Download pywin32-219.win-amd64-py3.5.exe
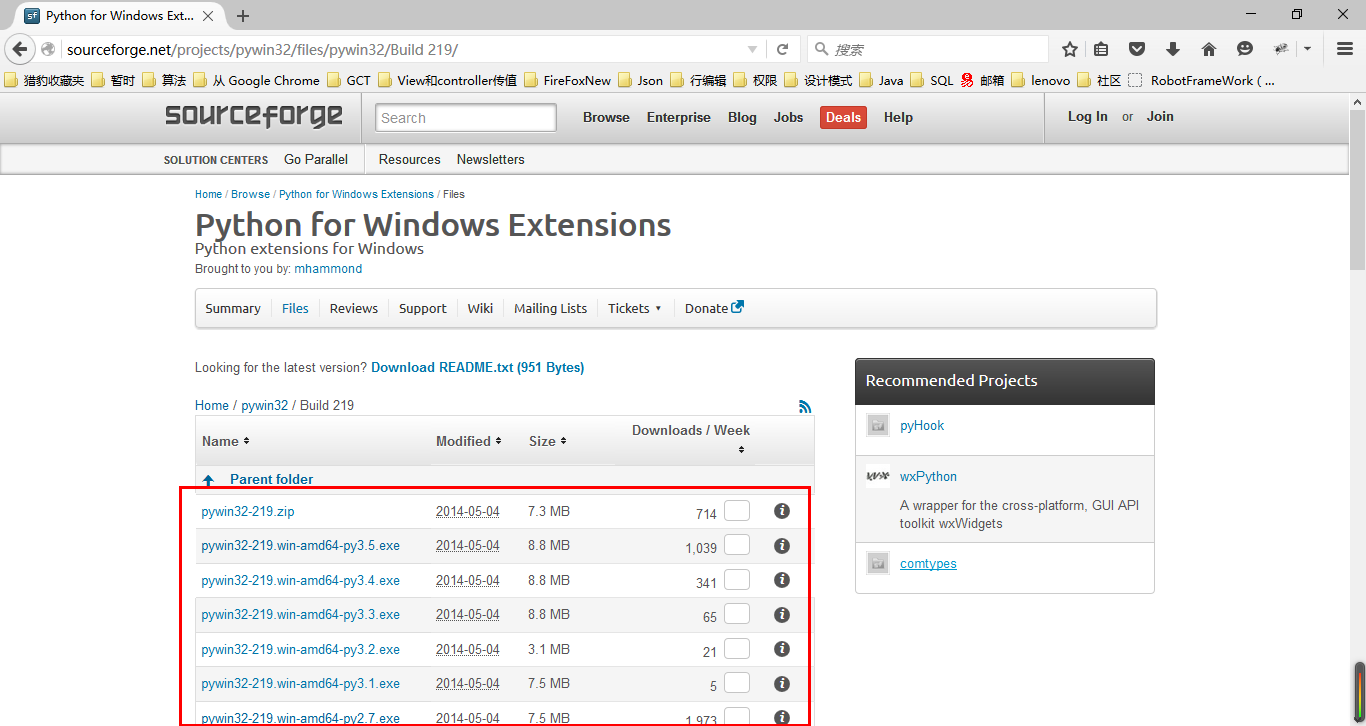1366x726 pixels. click(x=300, y=546)
